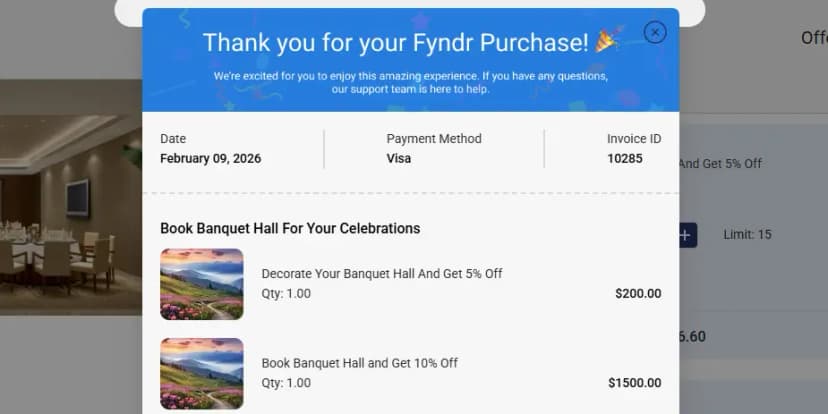Click the "Book Banquet Hall For Your Celebrations" heading
Screen dimensions: 828x414
pos(290,228)
